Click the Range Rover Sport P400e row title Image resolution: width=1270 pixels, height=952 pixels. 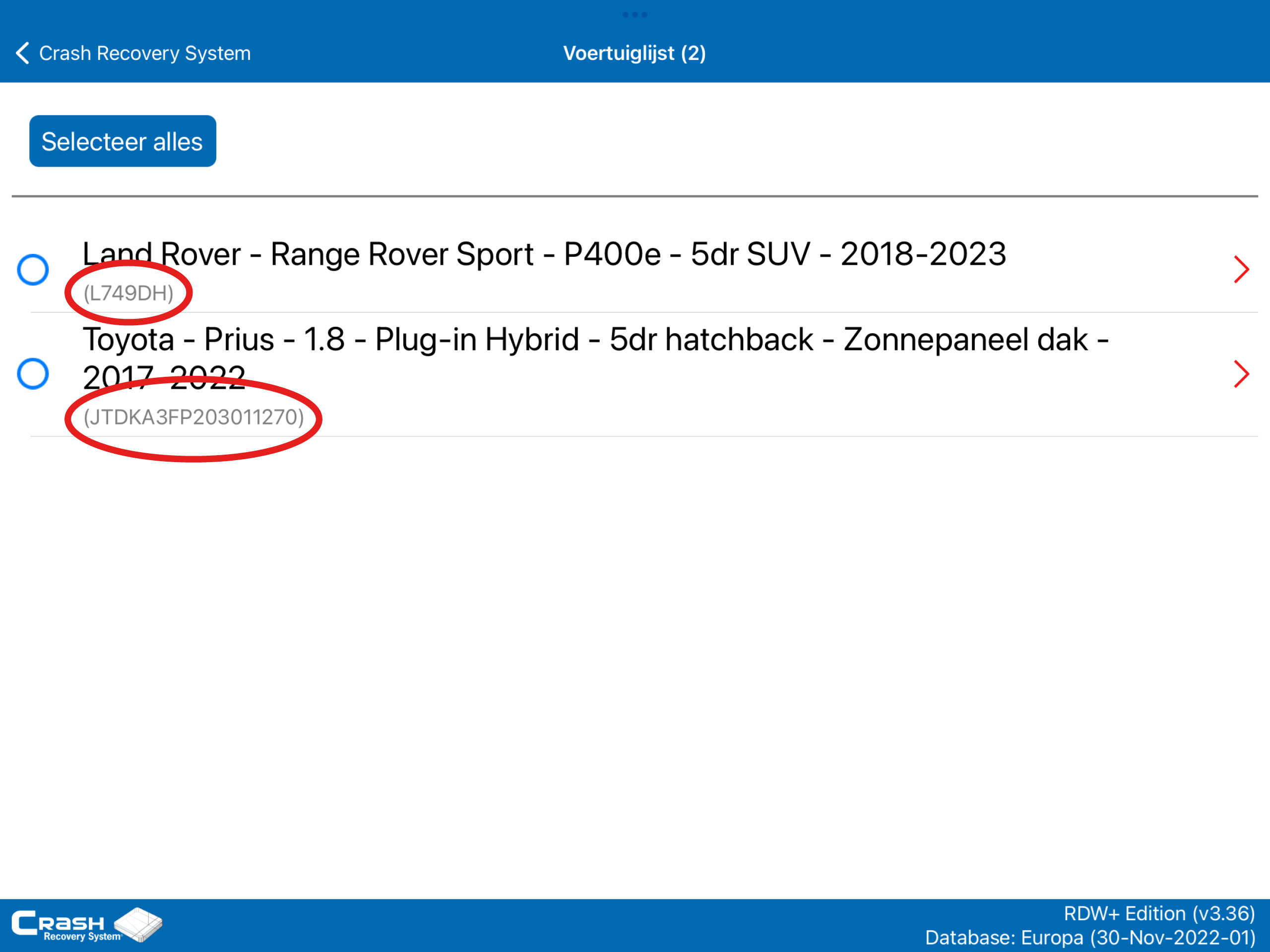544,254
